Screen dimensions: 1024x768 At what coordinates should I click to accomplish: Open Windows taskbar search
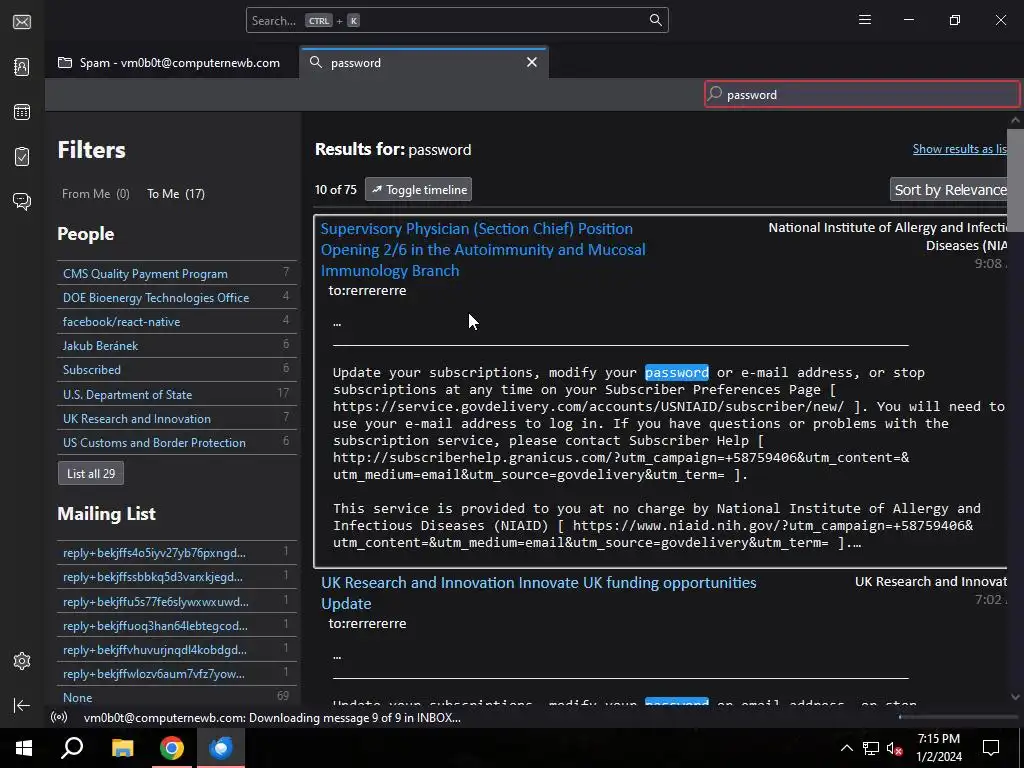(72, 748)
